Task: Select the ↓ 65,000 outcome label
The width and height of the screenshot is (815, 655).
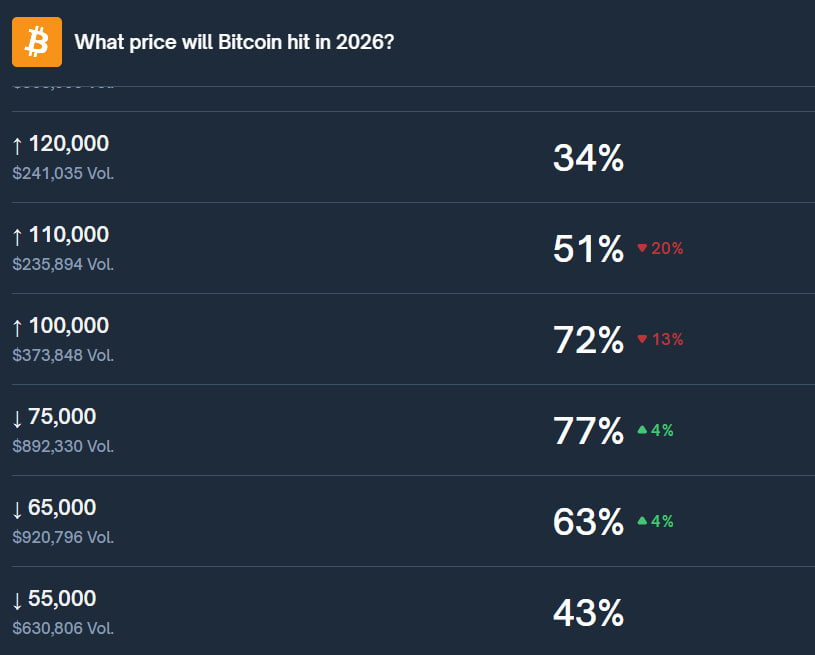Action: click(x=54, y=508)
